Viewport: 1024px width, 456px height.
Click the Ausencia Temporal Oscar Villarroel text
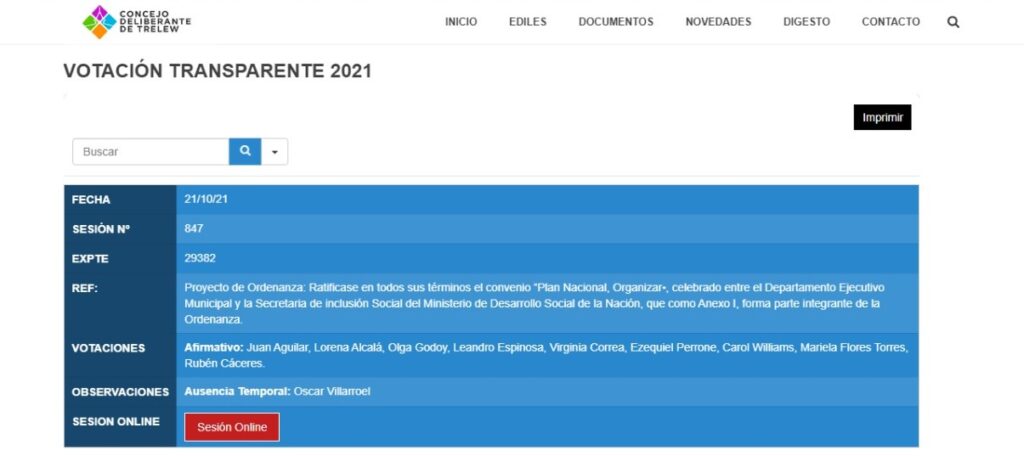[x=278, y=391]
